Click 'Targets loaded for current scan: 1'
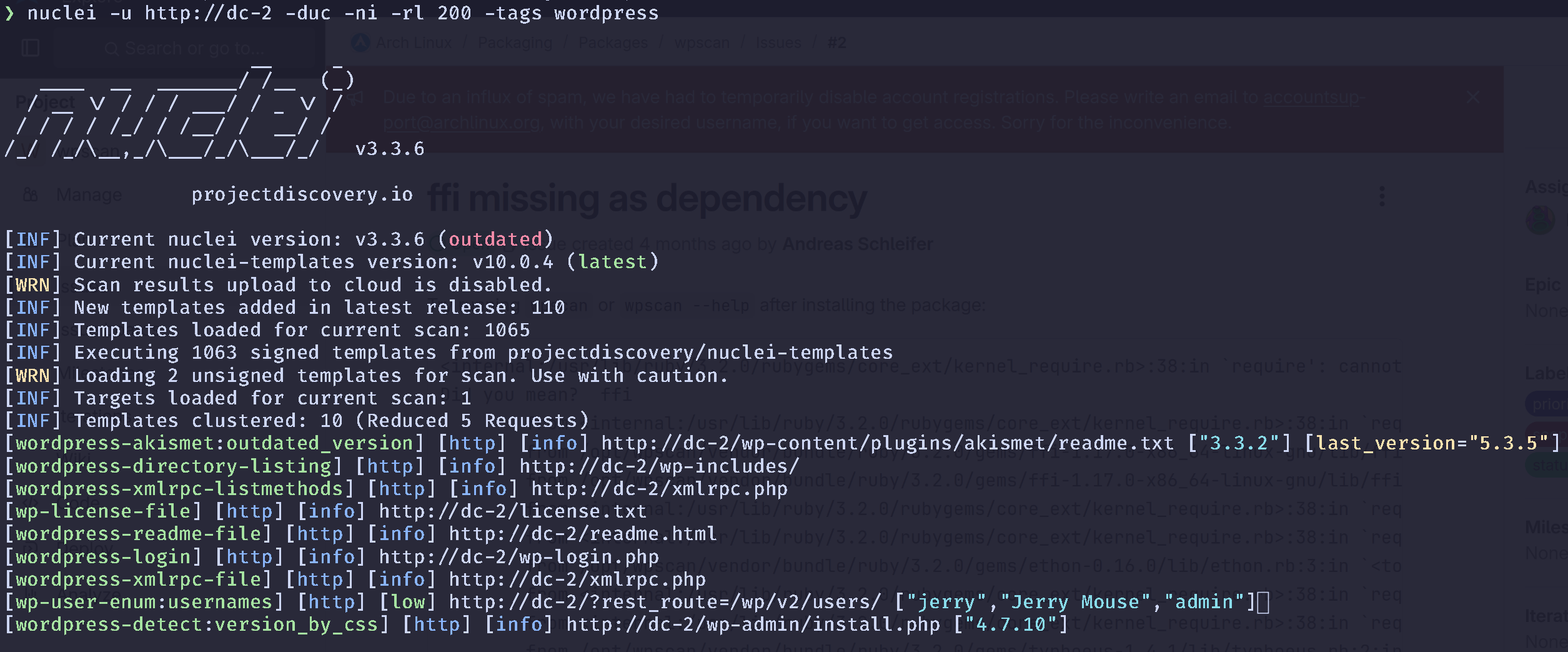 (272, 398)
